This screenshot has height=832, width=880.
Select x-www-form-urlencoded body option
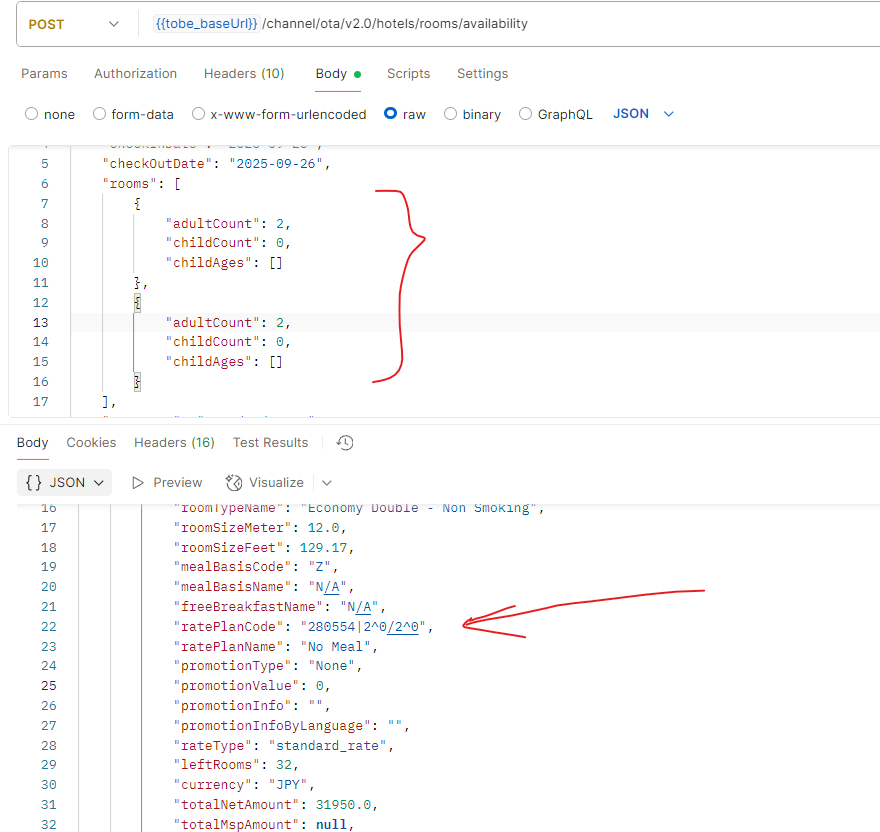click(199, 114)
